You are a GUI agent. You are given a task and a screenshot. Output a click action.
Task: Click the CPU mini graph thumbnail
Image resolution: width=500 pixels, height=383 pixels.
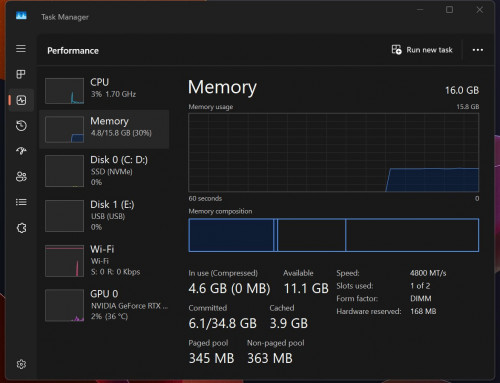coord(64,91)
